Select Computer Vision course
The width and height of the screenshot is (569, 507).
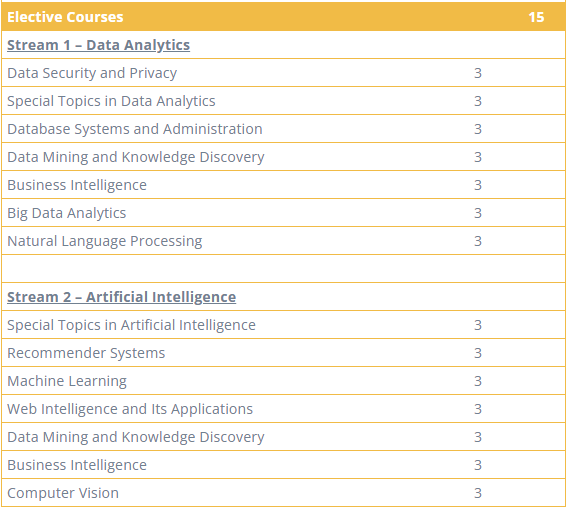tap(63, 493)
